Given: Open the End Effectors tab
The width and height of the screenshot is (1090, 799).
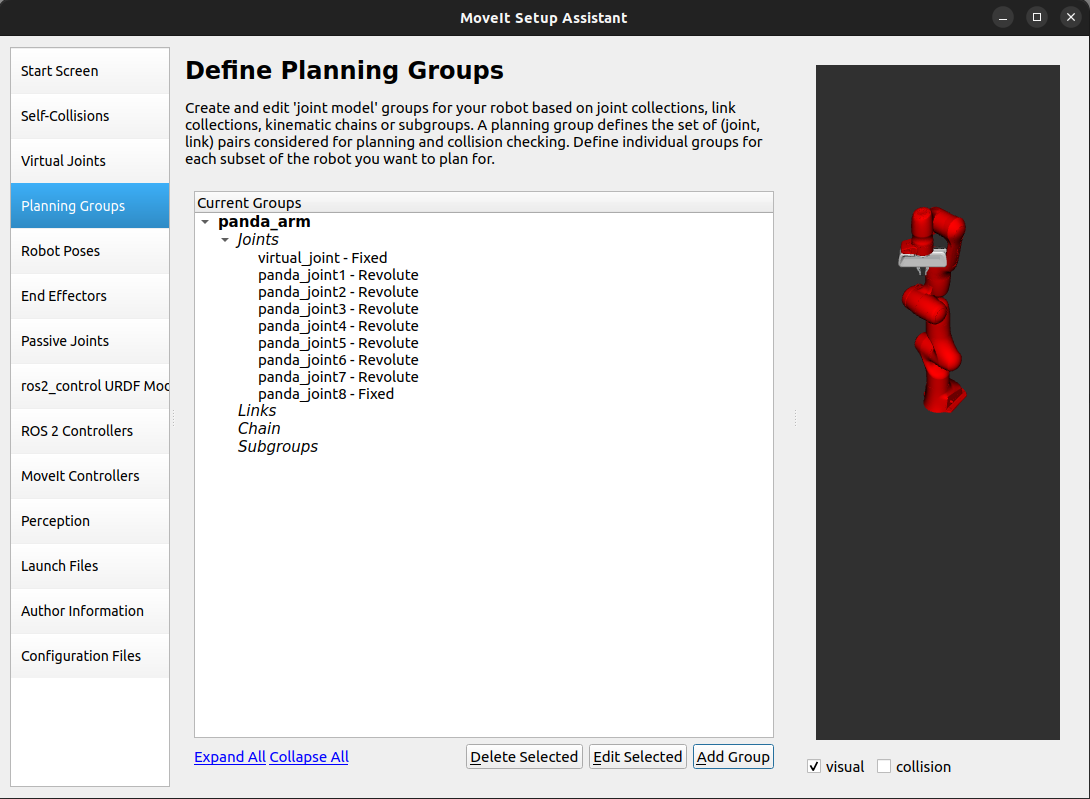Looking at the screenshot, I should 90,296.
